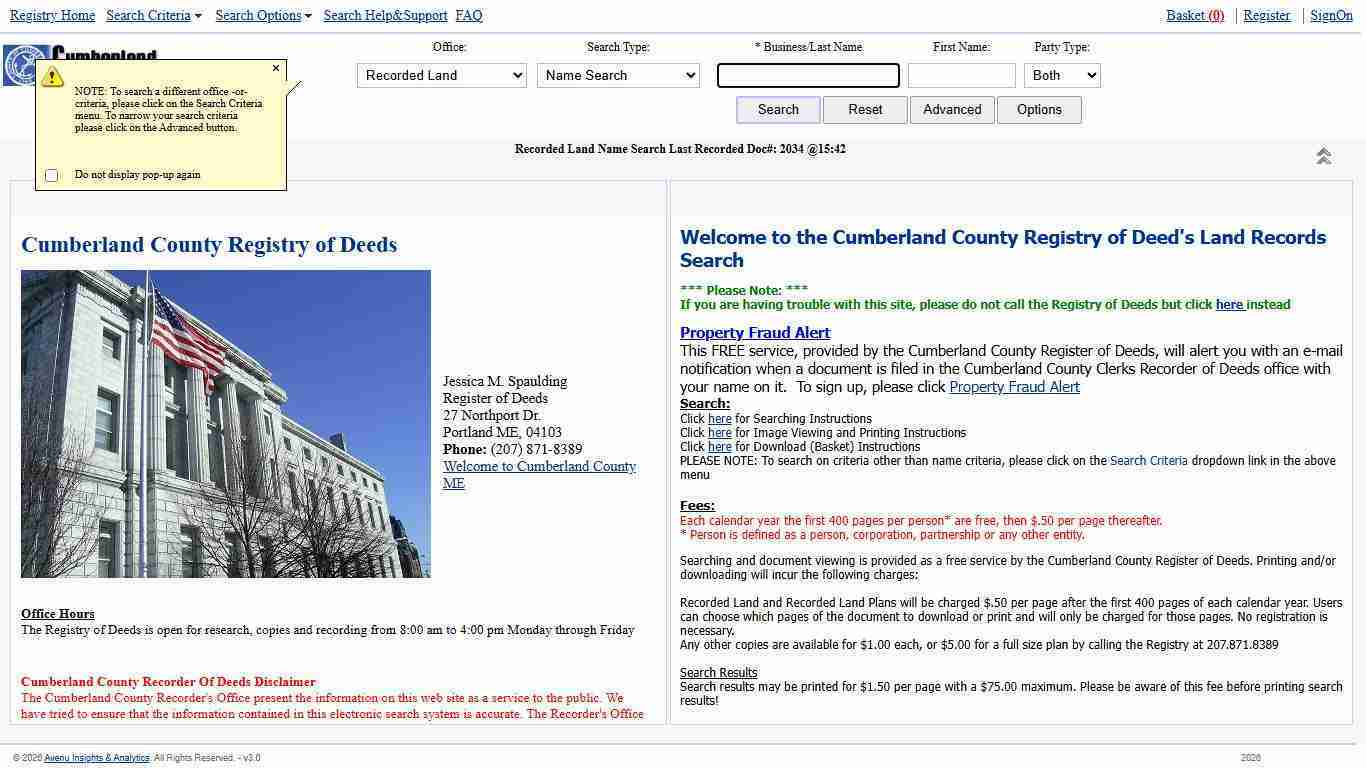Screen dimensions: 1366x768
Task: Expand the Party Type dropdown
Action: pyautogui.click(x=1061, y=75)
